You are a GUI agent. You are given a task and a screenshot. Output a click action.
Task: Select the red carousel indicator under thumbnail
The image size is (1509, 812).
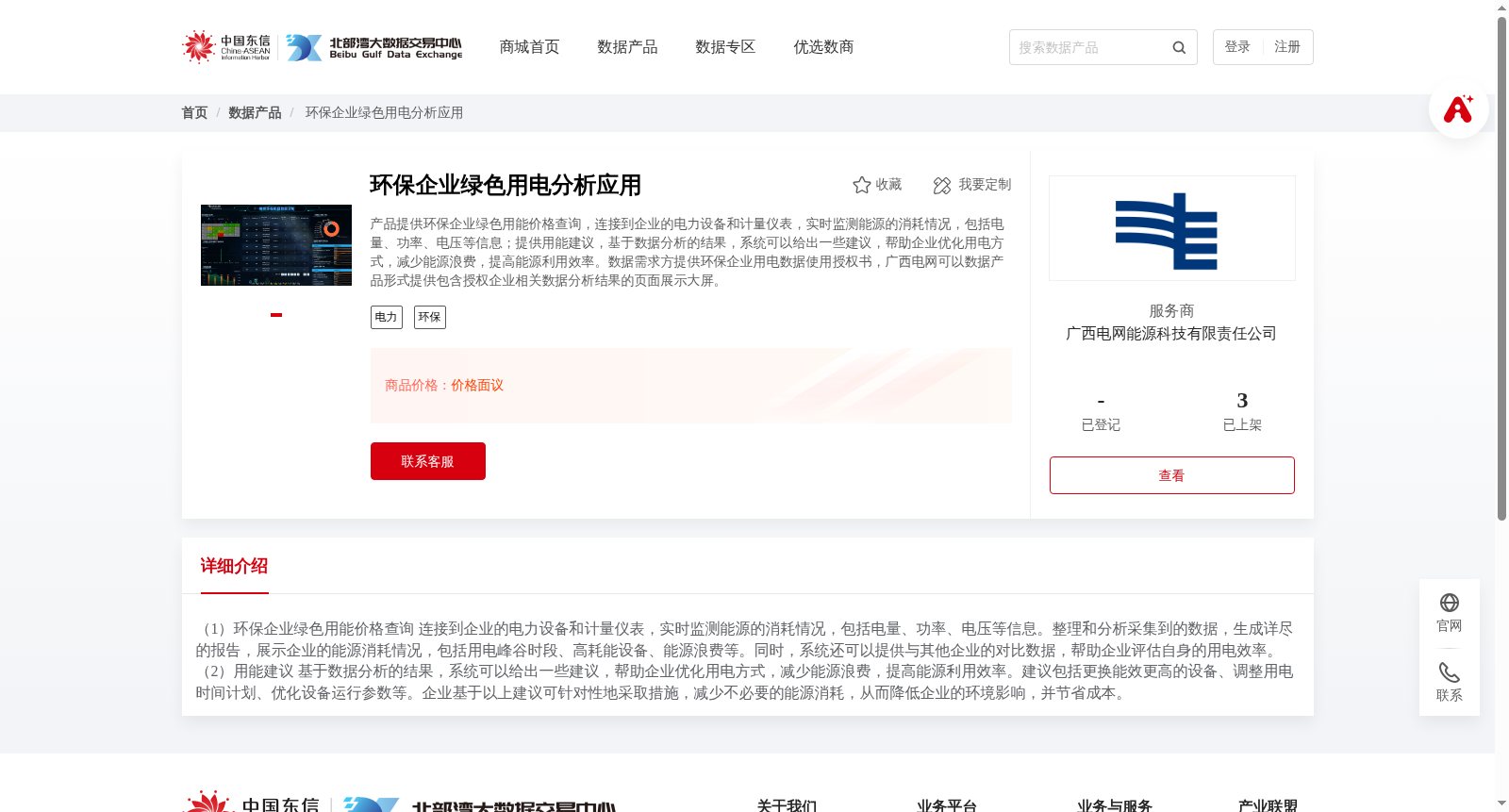[276, 315]
